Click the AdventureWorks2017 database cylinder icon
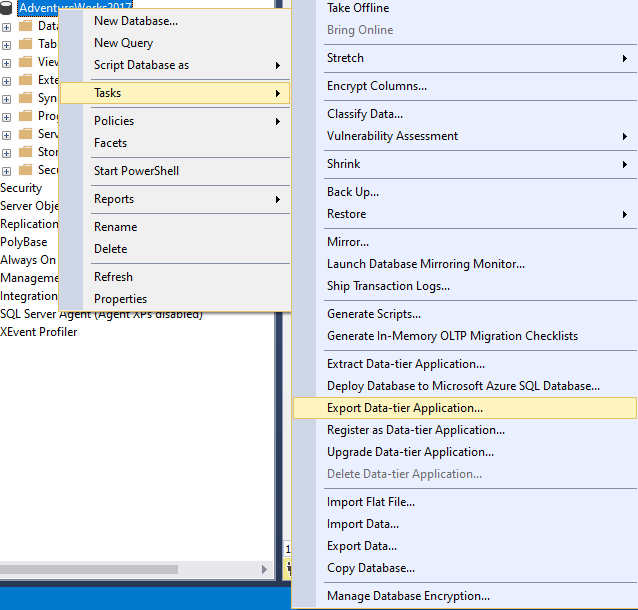This screenshot has width=638, height=610. (x=7, y=8)
